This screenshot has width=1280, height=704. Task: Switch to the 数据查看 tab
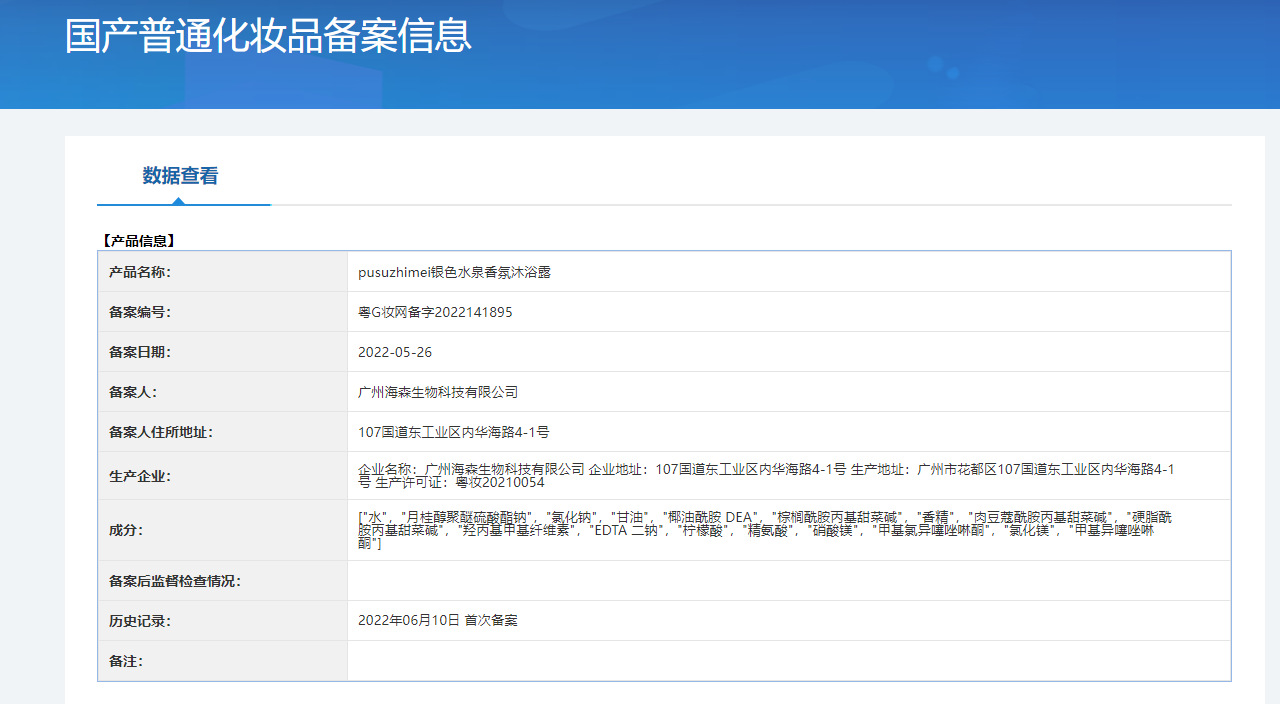click(x=180, y=176)
